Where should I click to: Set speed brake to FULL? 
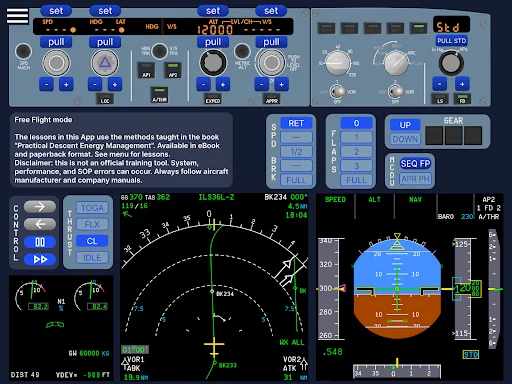296,180
